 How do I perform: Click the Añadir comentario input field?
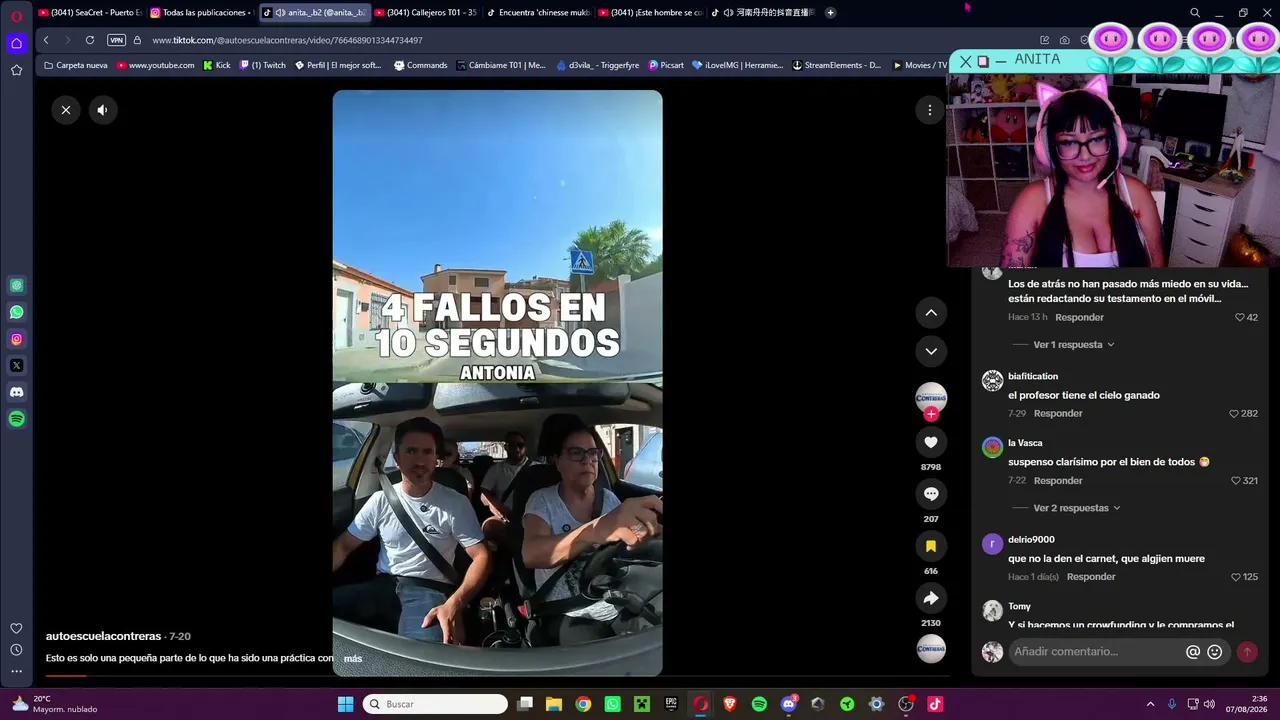coord(1096,652)
